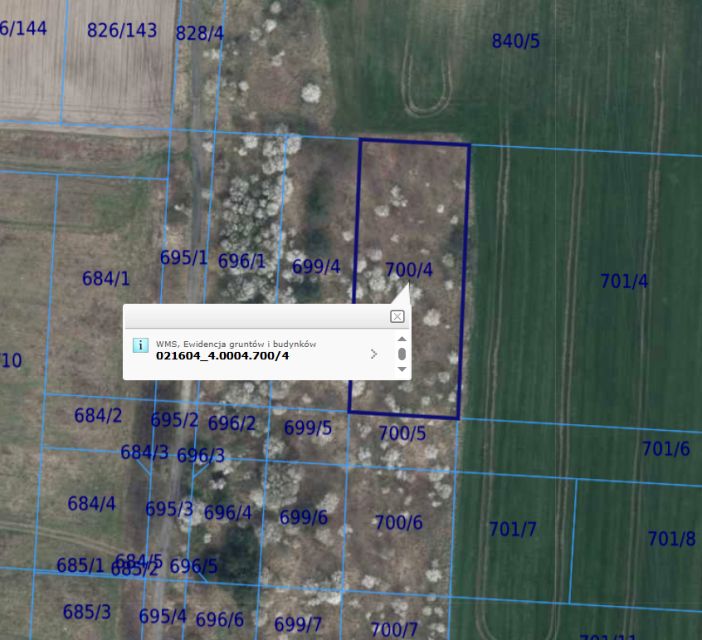
Task: Select parcel 826/143 at the top
Action: (122, 30)
